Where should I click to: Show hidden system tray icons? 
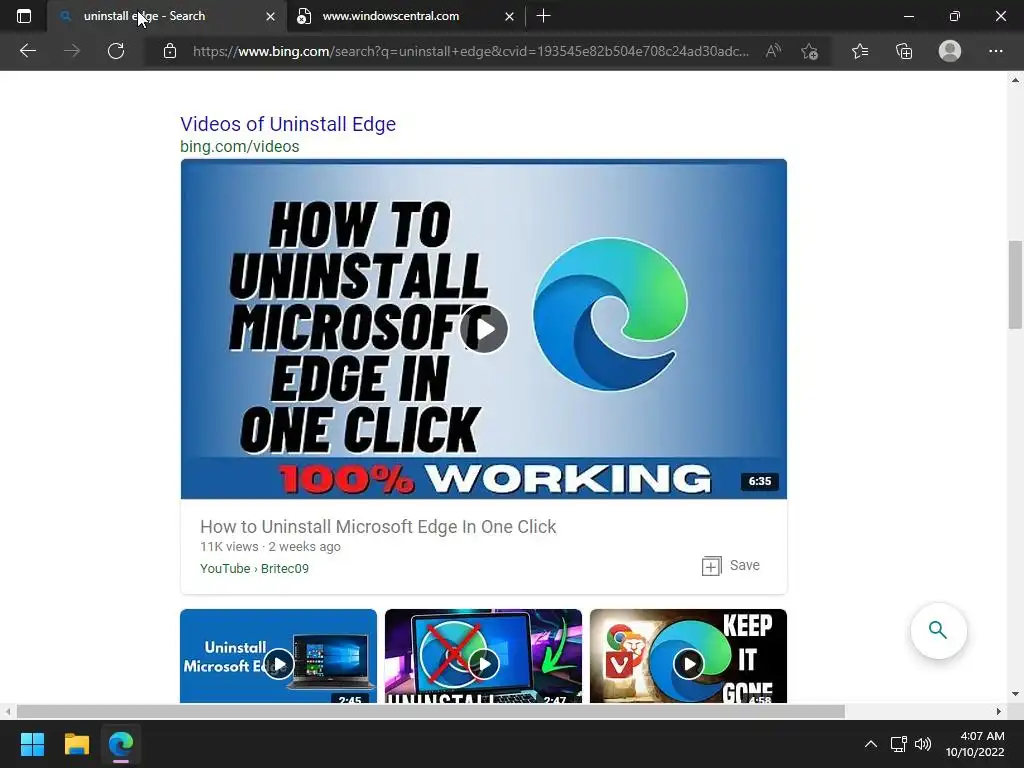click(871, 744)
